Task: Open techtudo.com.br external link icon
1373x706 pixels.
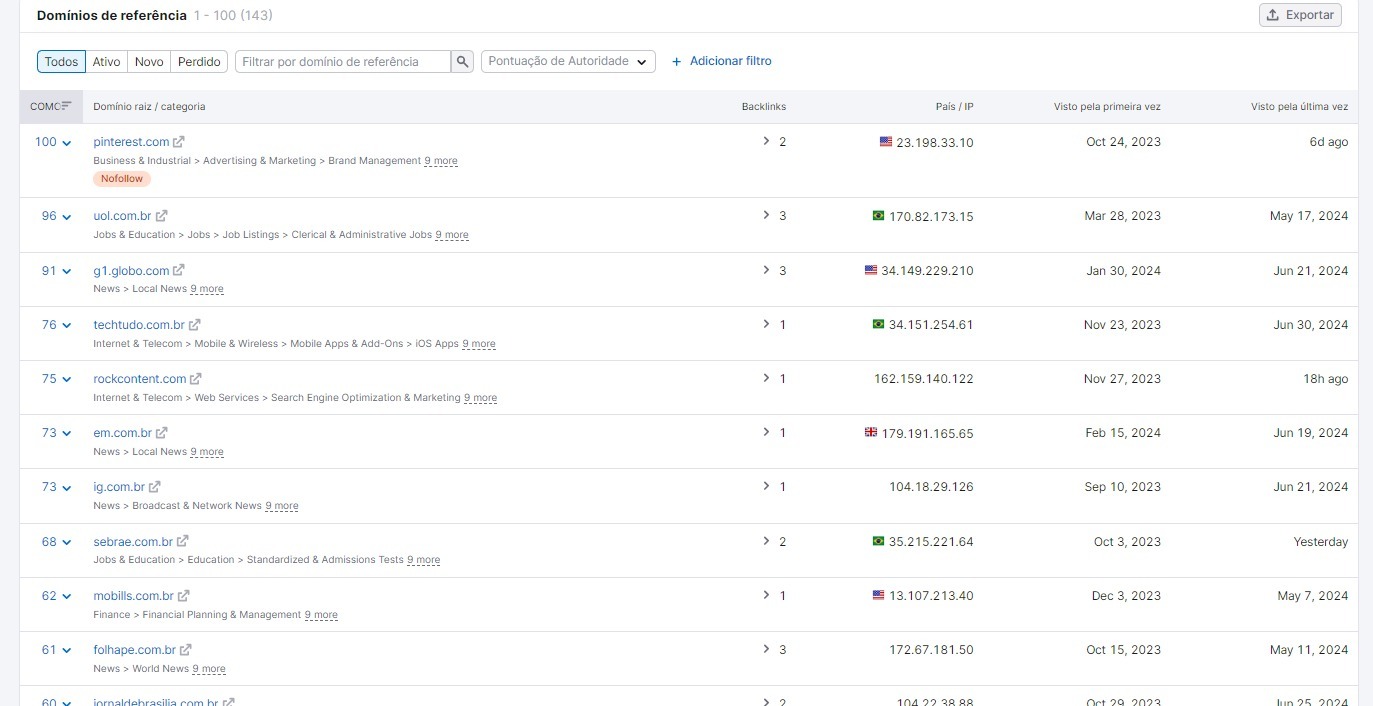Action: click(x=195, y=325)
